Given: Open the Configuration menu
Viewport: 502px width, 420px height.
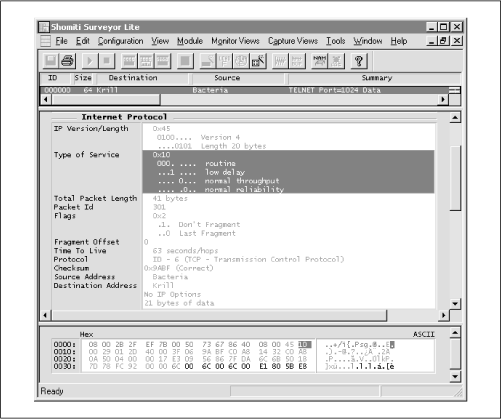Looking at the screenshot, I should click(x=121, y=41).
